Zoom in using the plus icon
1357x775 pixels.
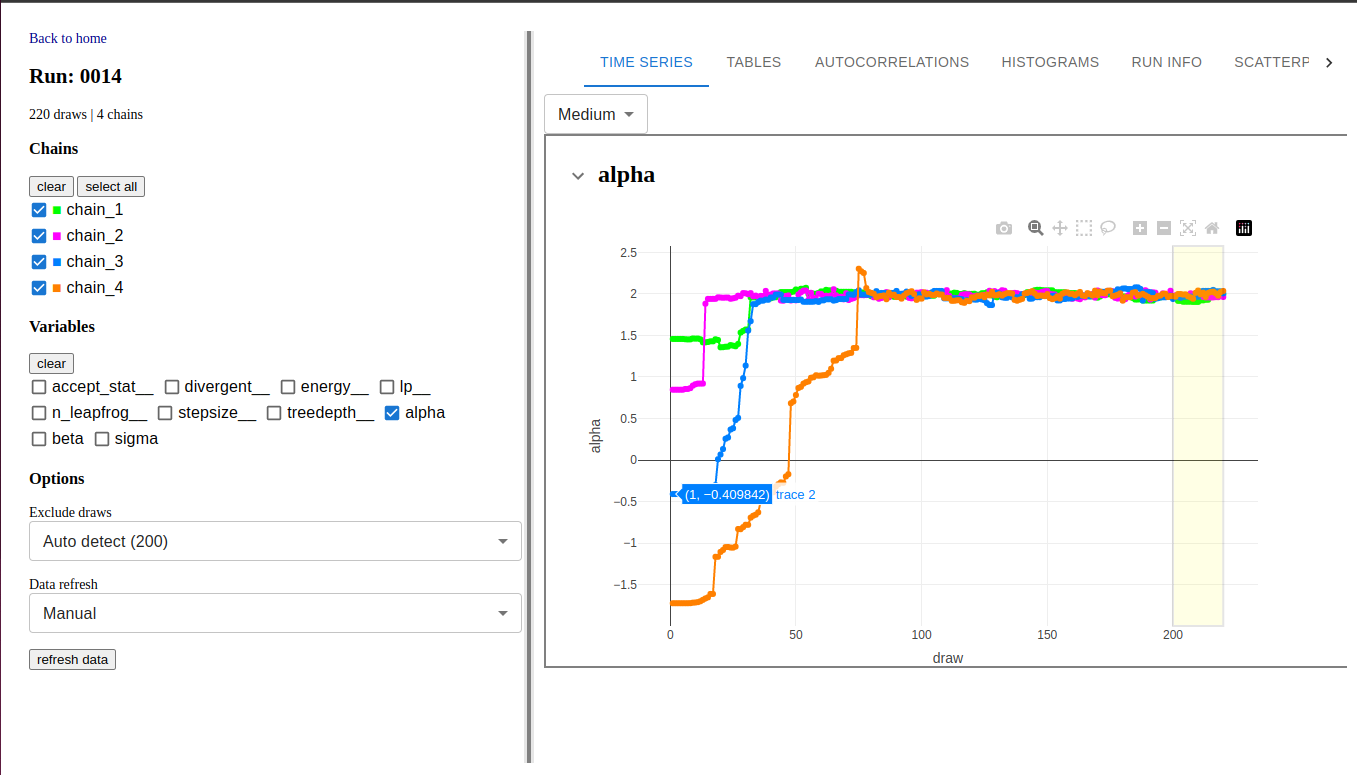point(1140,228)
